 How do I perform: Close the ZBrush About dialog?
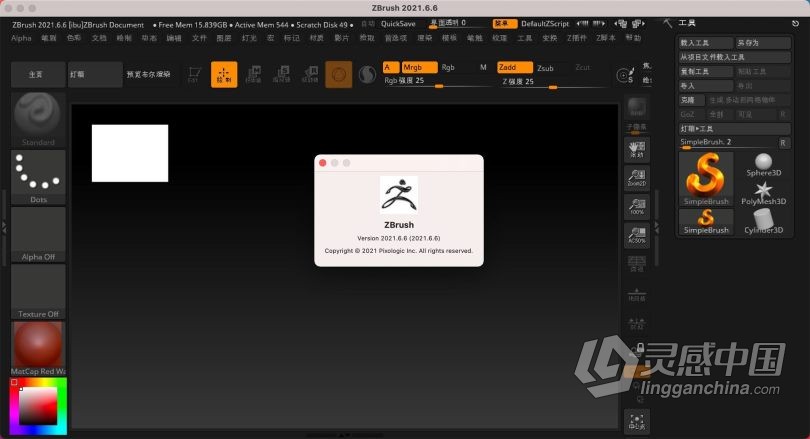[x=322, y=163]
